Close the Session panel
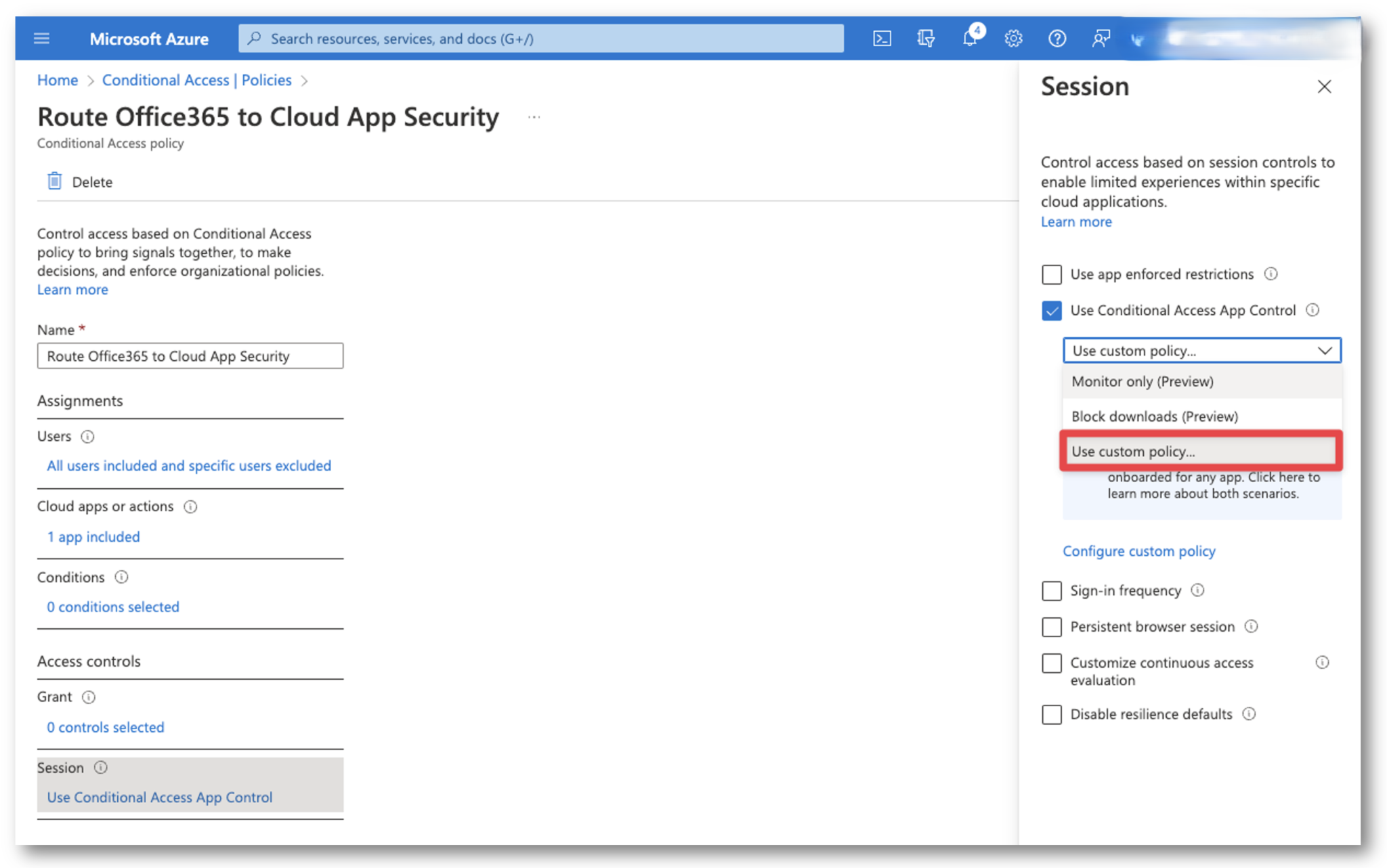Viewport: 1387px width, 868px height. (x=1324, y=87)
